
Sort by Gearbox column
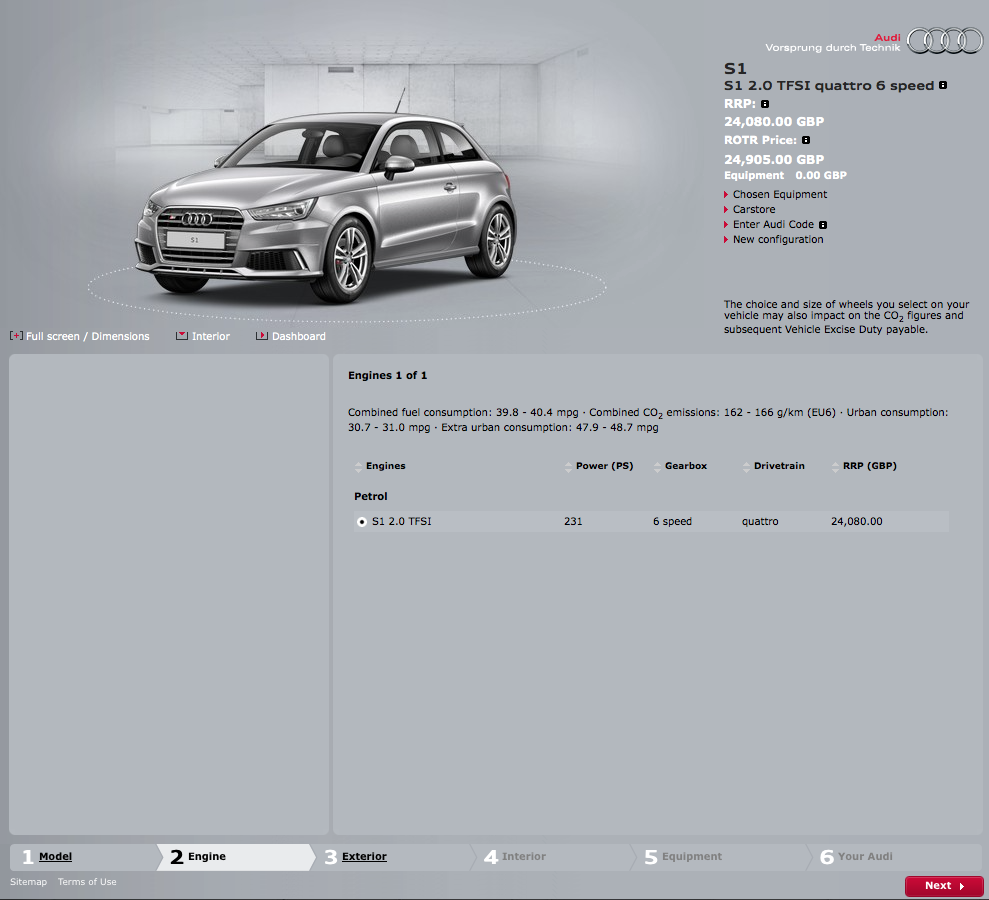(x=658, y=467)
